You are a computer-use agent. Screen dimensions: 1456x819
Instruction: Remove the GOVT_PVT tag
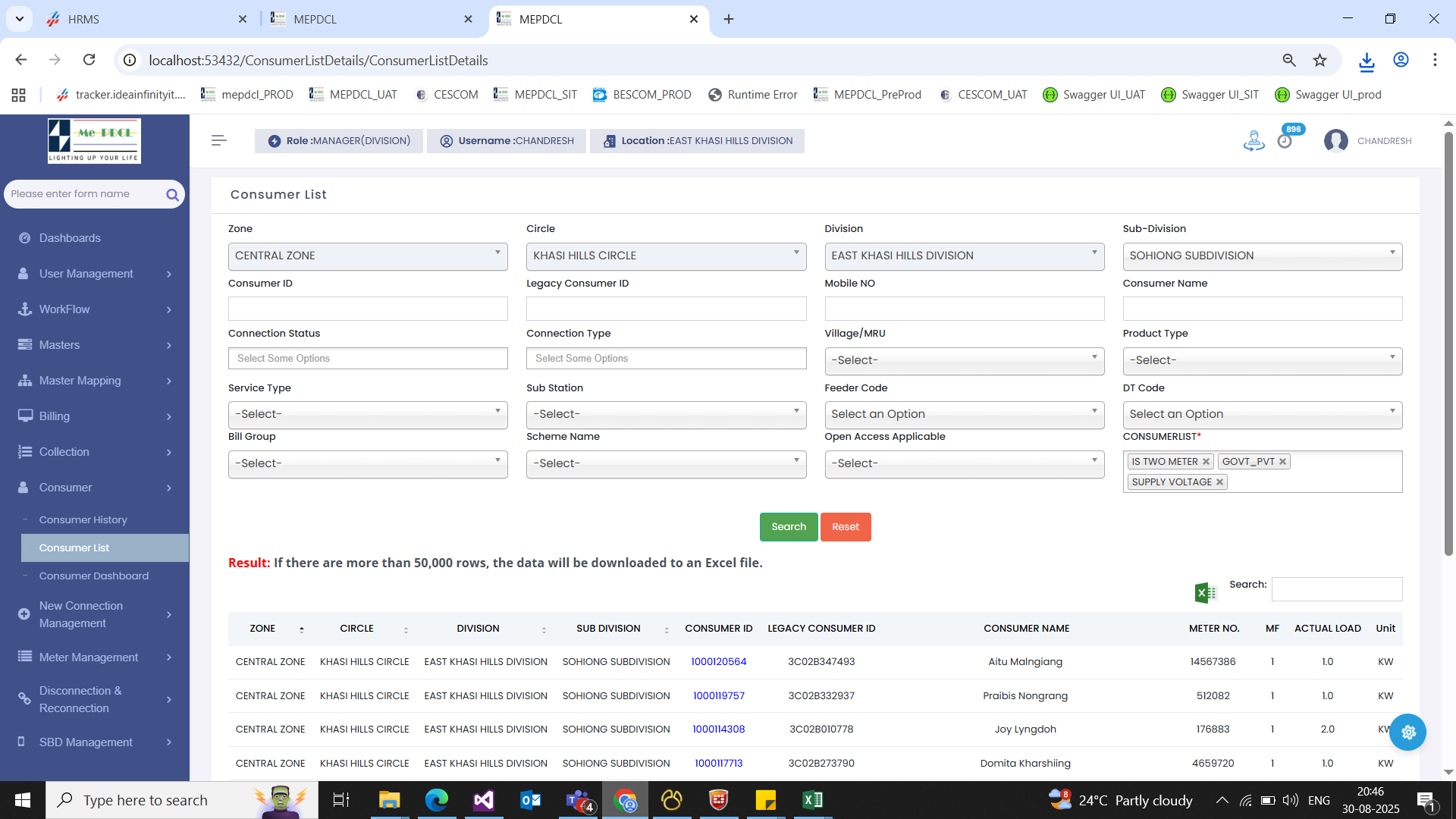(x=1282, y=462)
